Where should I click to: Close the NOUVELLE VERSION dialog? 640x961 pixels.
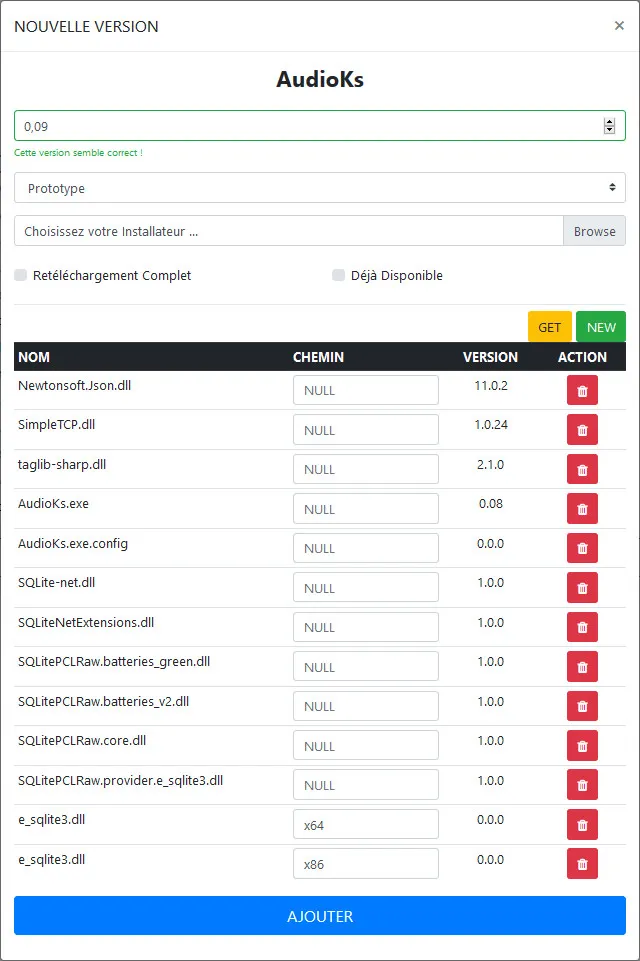[619, 25]
